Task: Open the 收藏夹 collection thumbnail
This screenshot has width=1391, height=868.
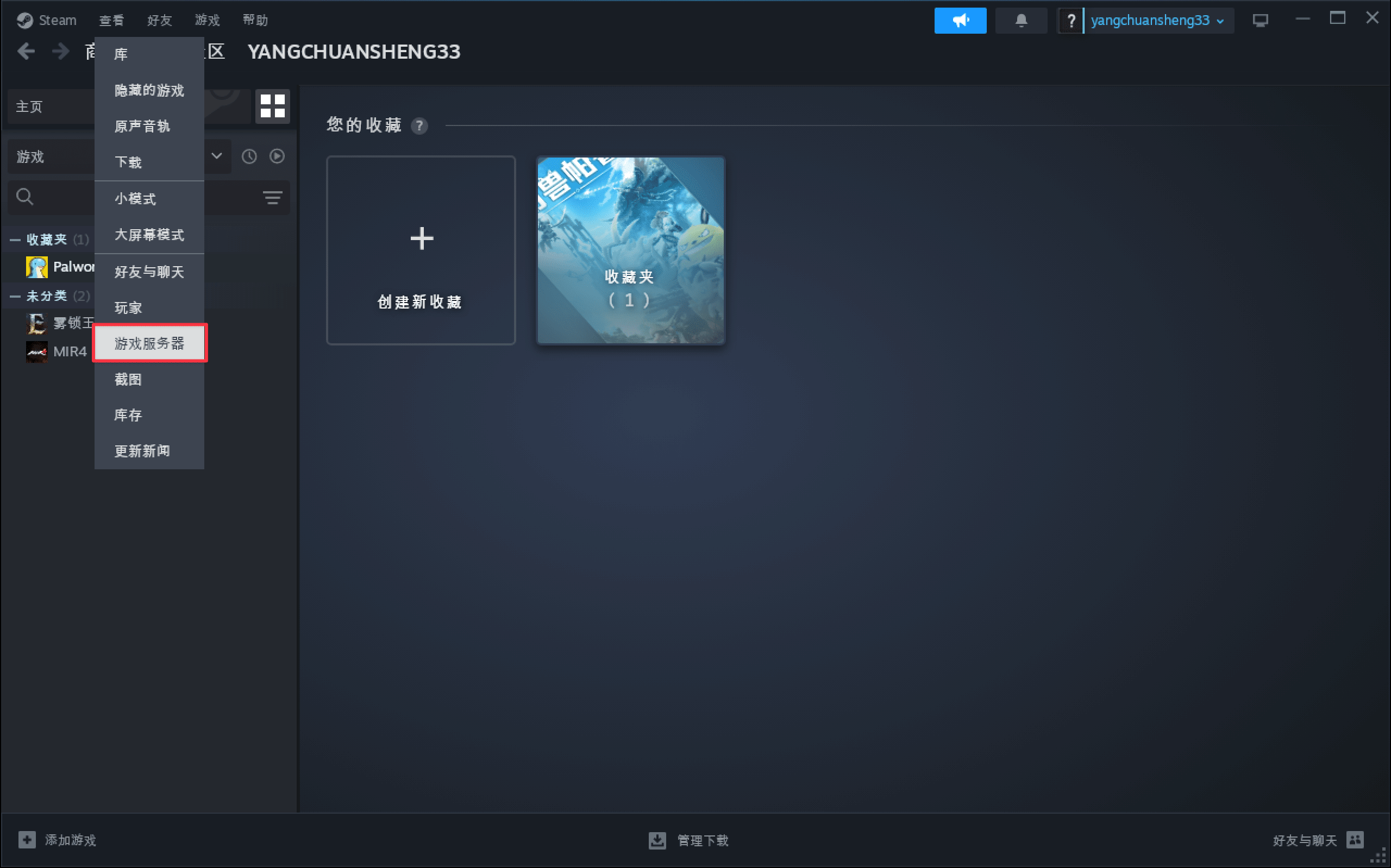Action: pos(630,250)
